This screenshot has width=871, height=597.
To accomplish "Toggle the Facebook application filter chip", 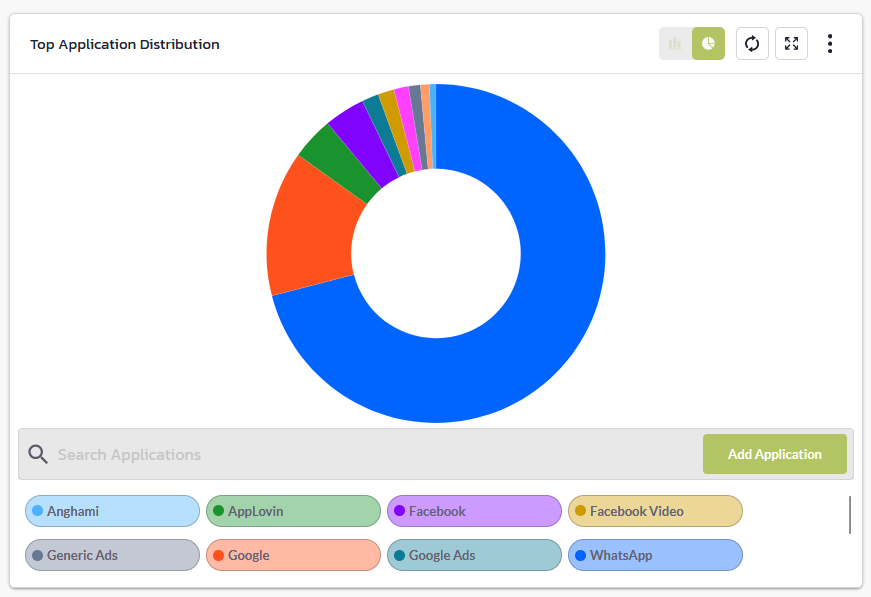I will (474, 511).
